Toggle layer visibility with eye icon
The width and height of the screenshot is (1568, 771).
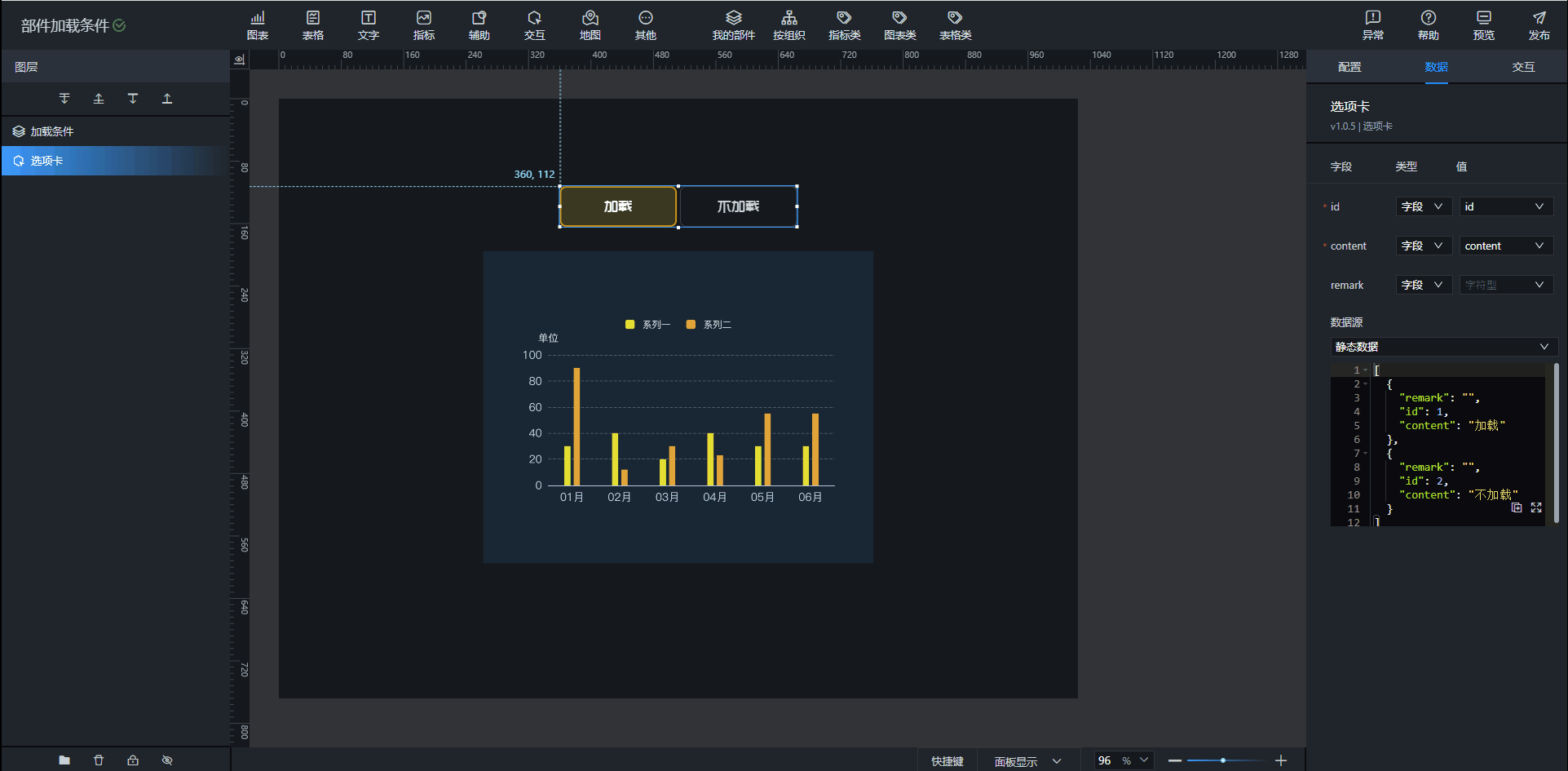[x=167, y=760]
